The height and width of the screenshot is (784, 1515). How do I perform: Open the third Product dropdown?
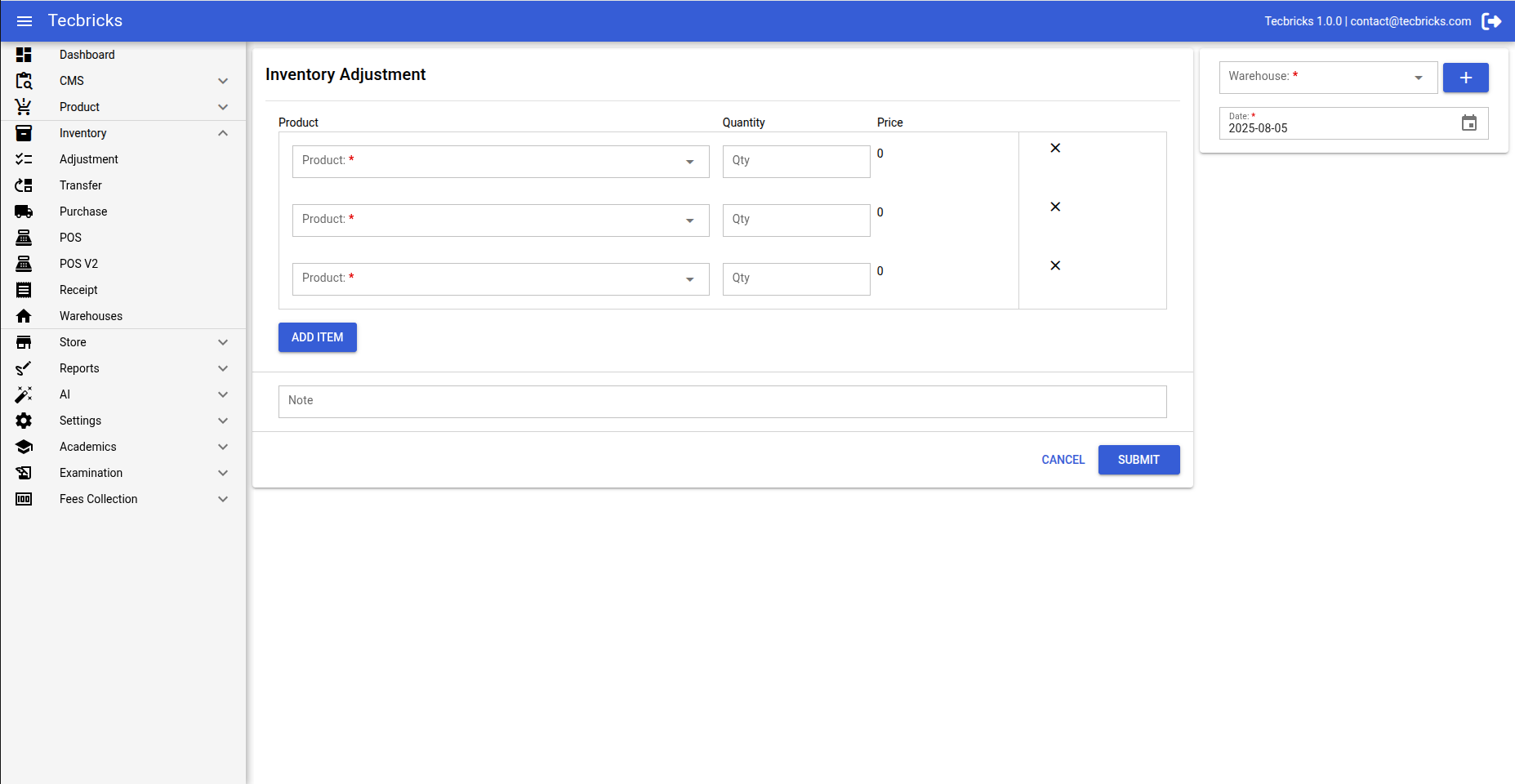[501, 279]
